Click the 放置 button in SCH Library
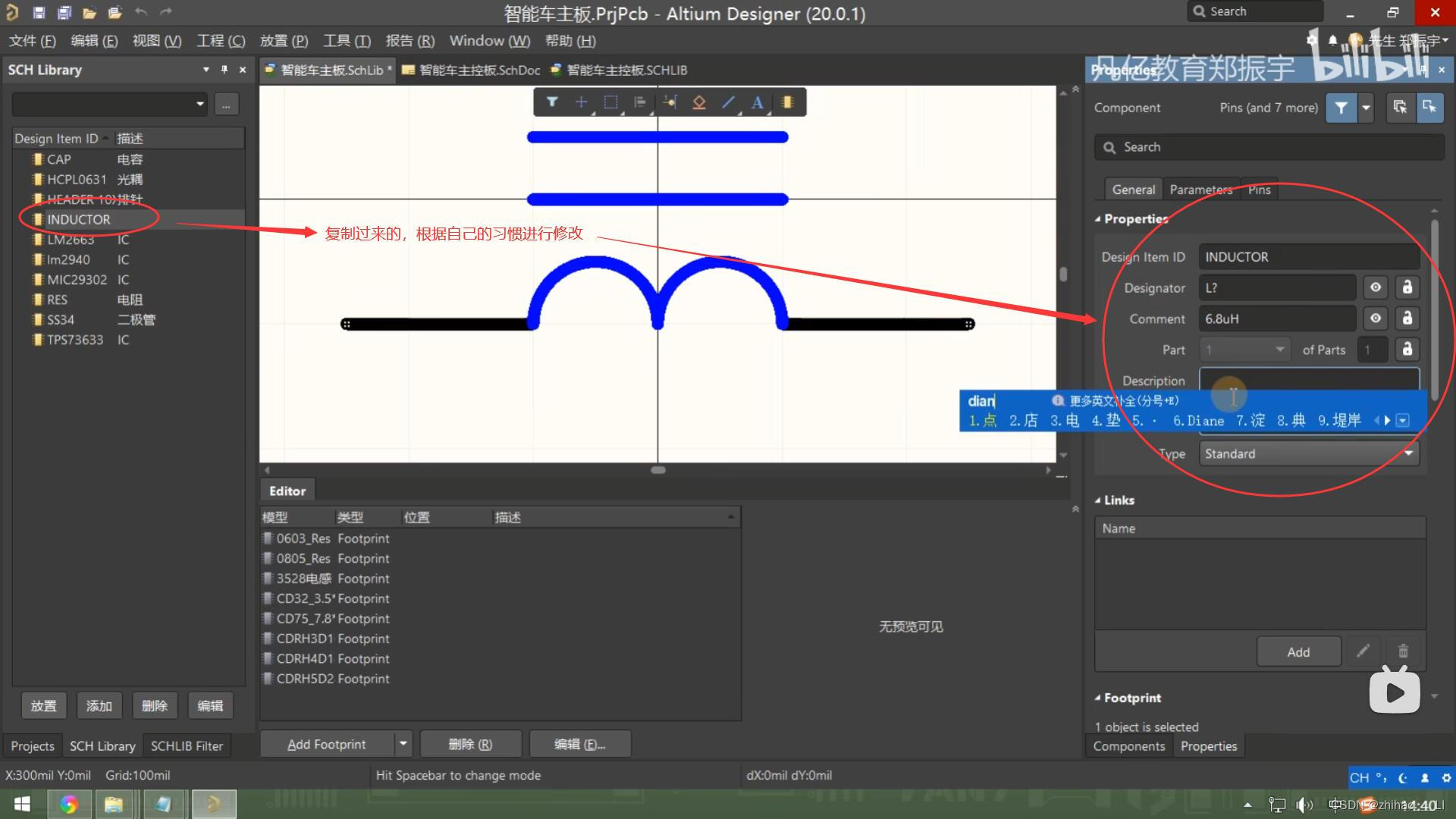The height and width of the screenshot is (819, 1456). (x=43, y=706)
